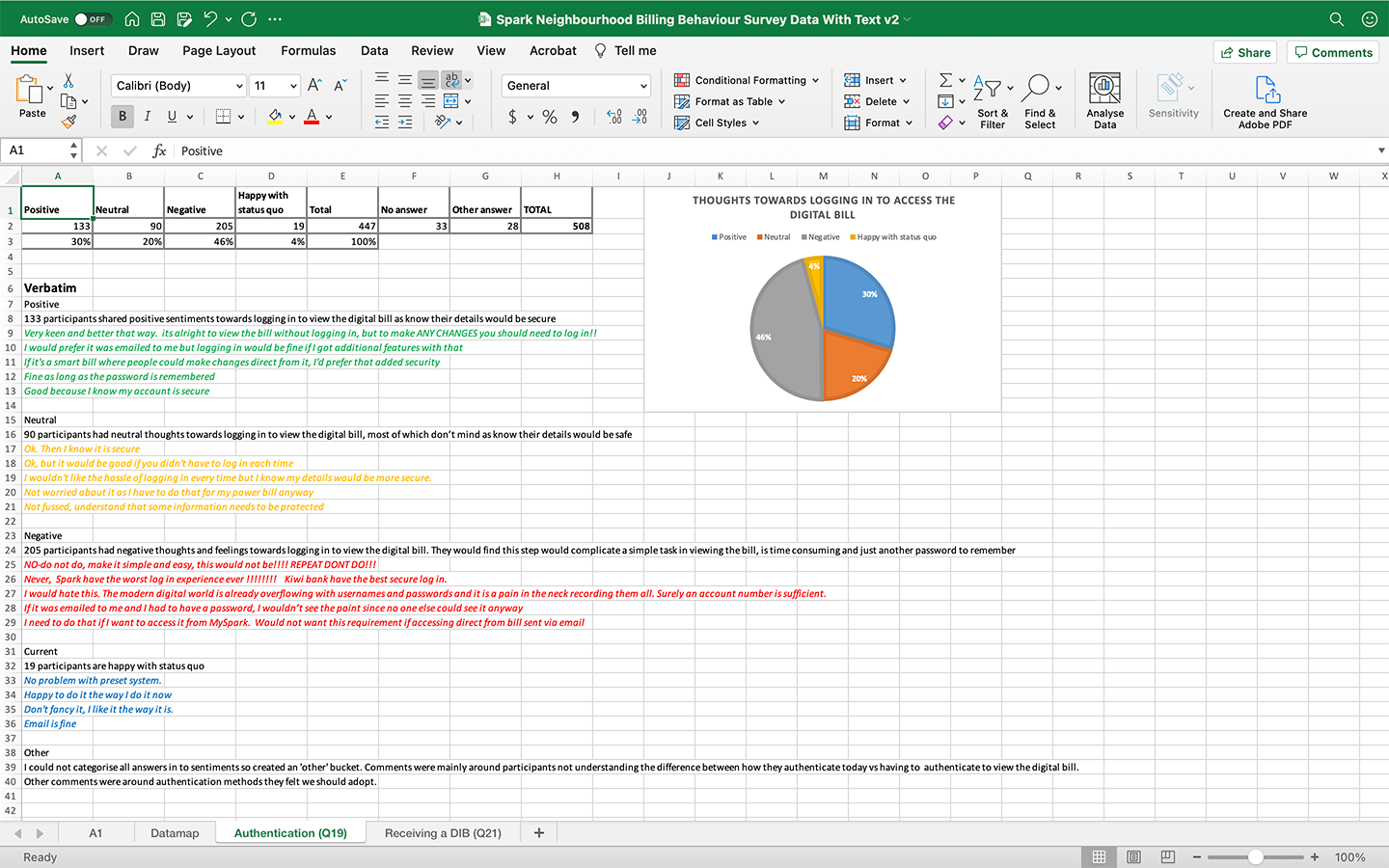Click Tell me search help
The width and height of the screenshot is (1389, 868).
pos(625,50)
